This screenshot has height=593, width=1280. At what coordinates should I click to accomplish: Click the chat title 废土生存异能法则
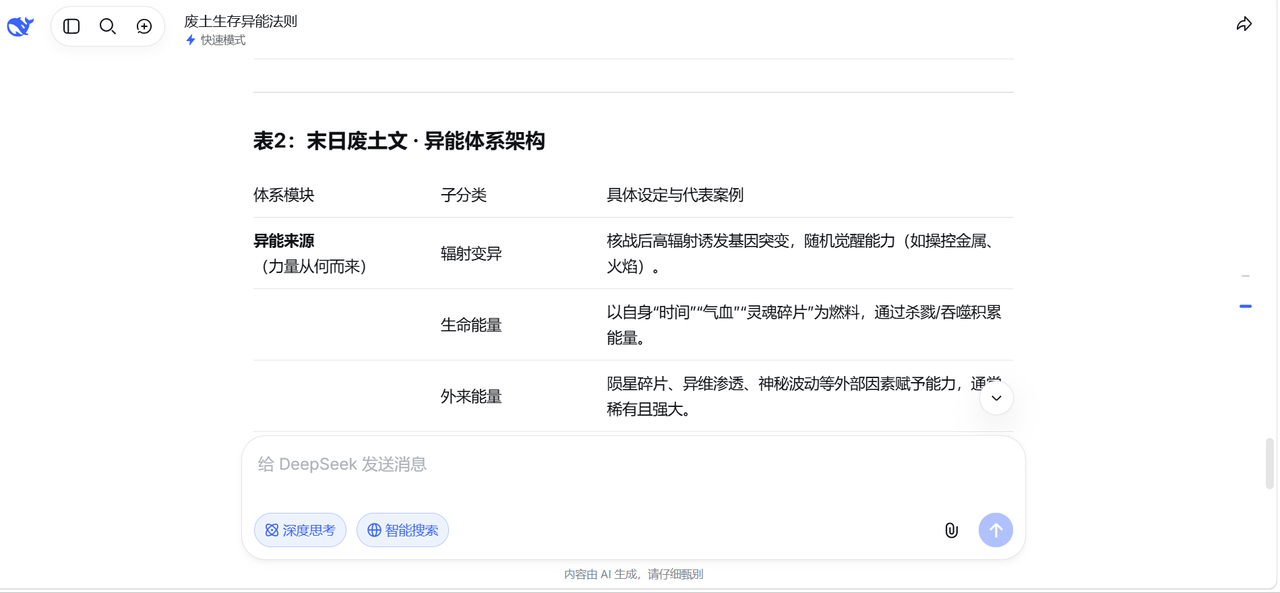coord(241,21)
